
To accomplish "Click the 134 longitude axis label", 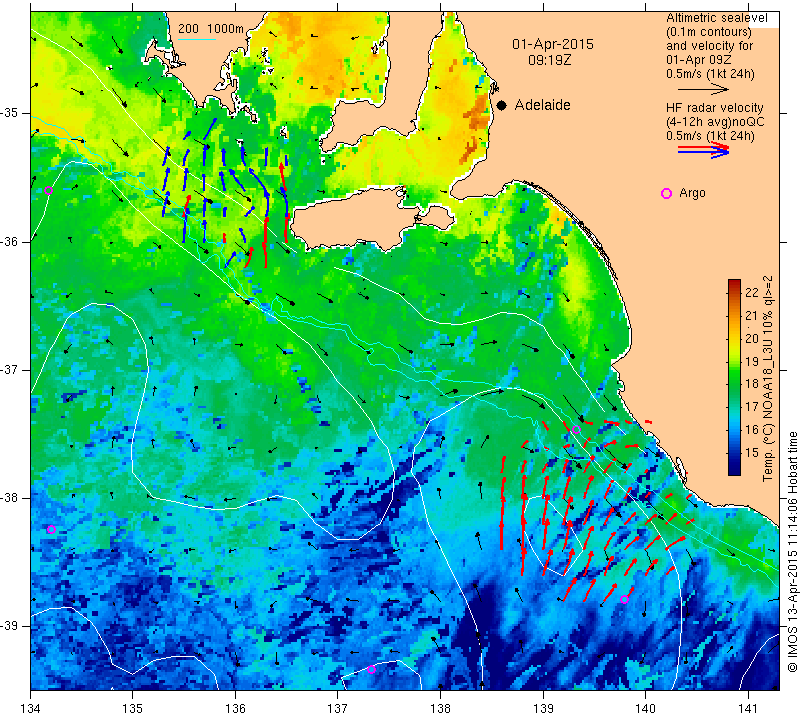I will coord(31,709).
